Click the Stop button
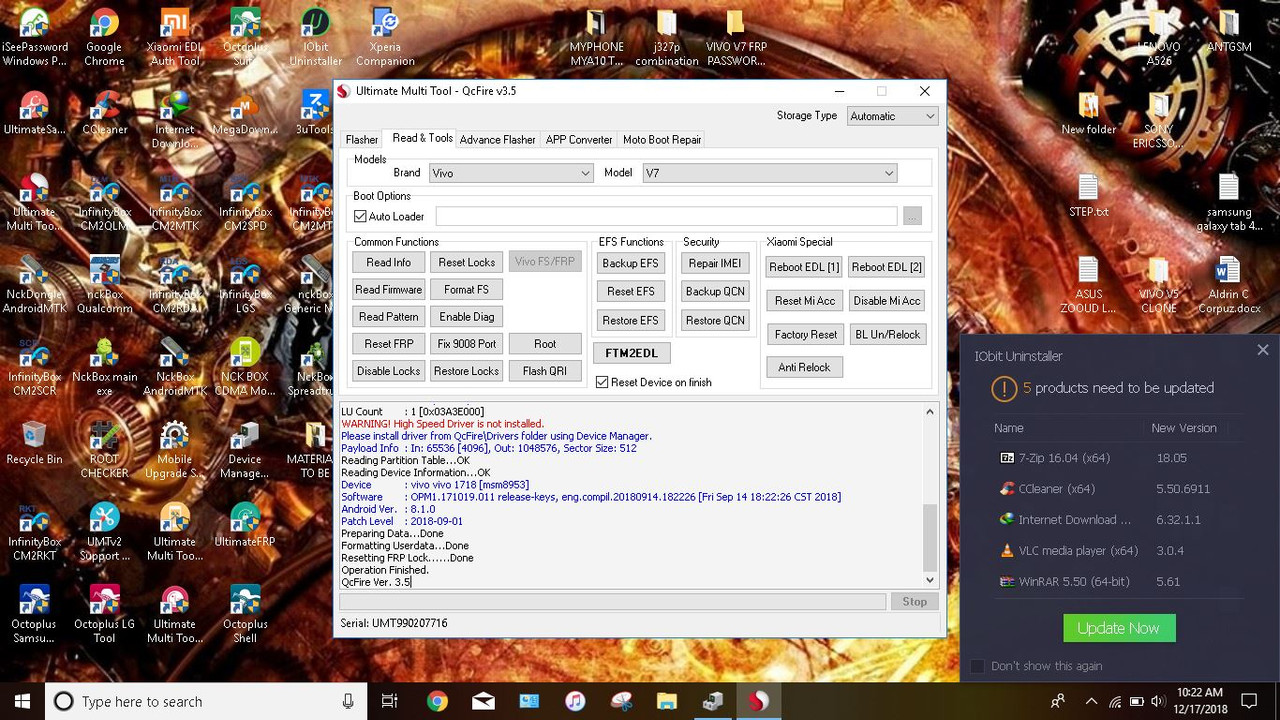1280x720 pixels. coord(914,601)
